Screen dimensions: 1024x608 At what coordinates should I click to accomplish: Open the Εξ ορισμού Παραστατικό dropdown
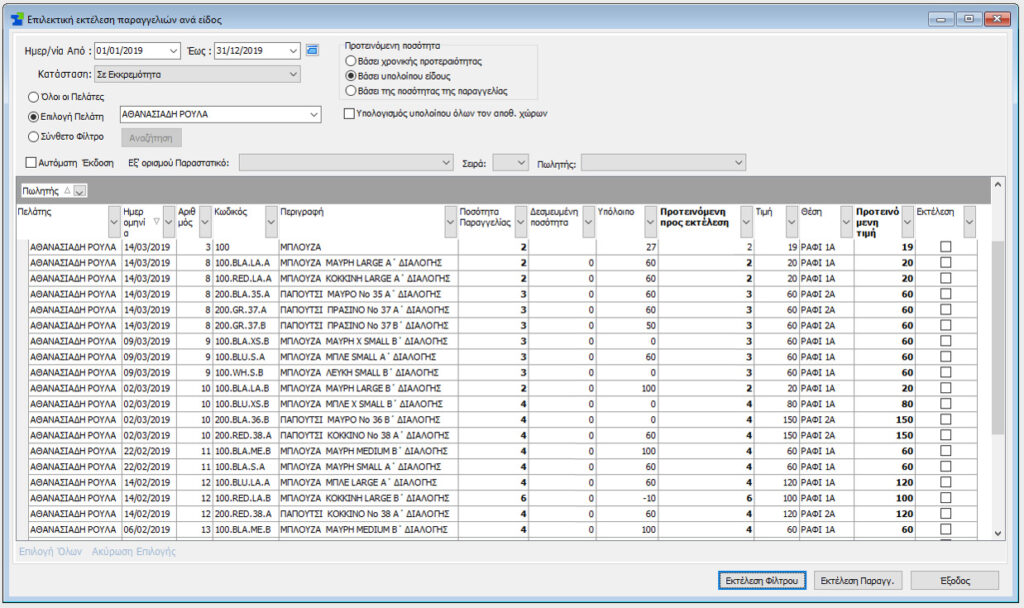446,163
